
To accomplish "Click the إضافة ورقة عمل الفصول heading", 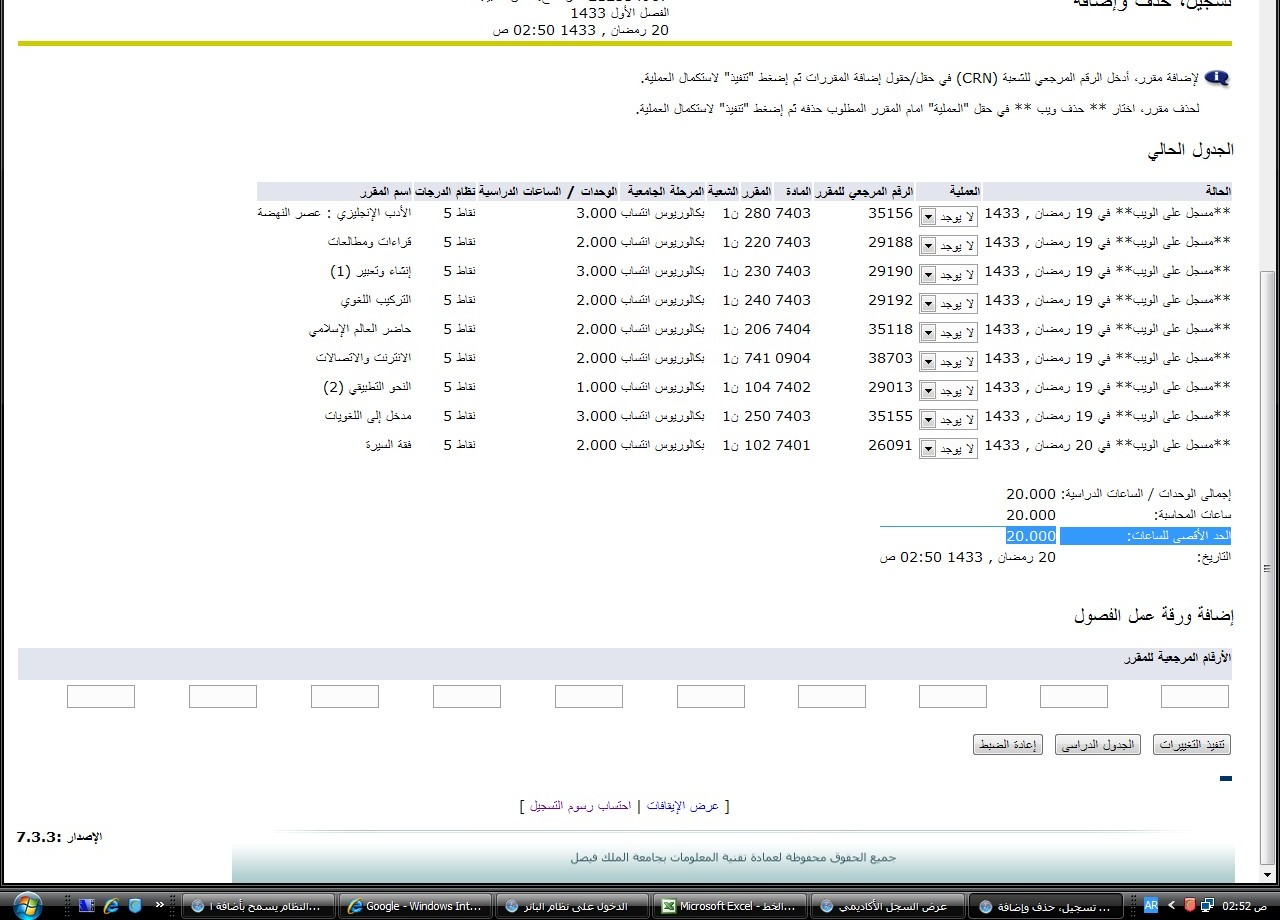I will pos(1154,617).
